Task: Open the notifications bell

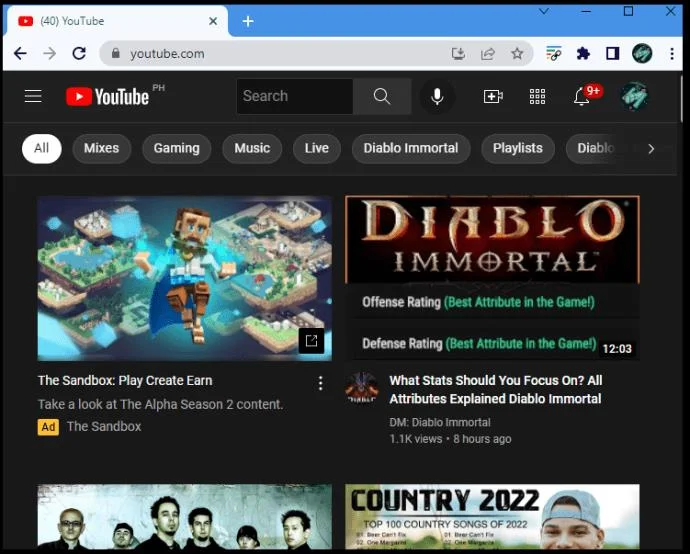Action: [582, 96]
